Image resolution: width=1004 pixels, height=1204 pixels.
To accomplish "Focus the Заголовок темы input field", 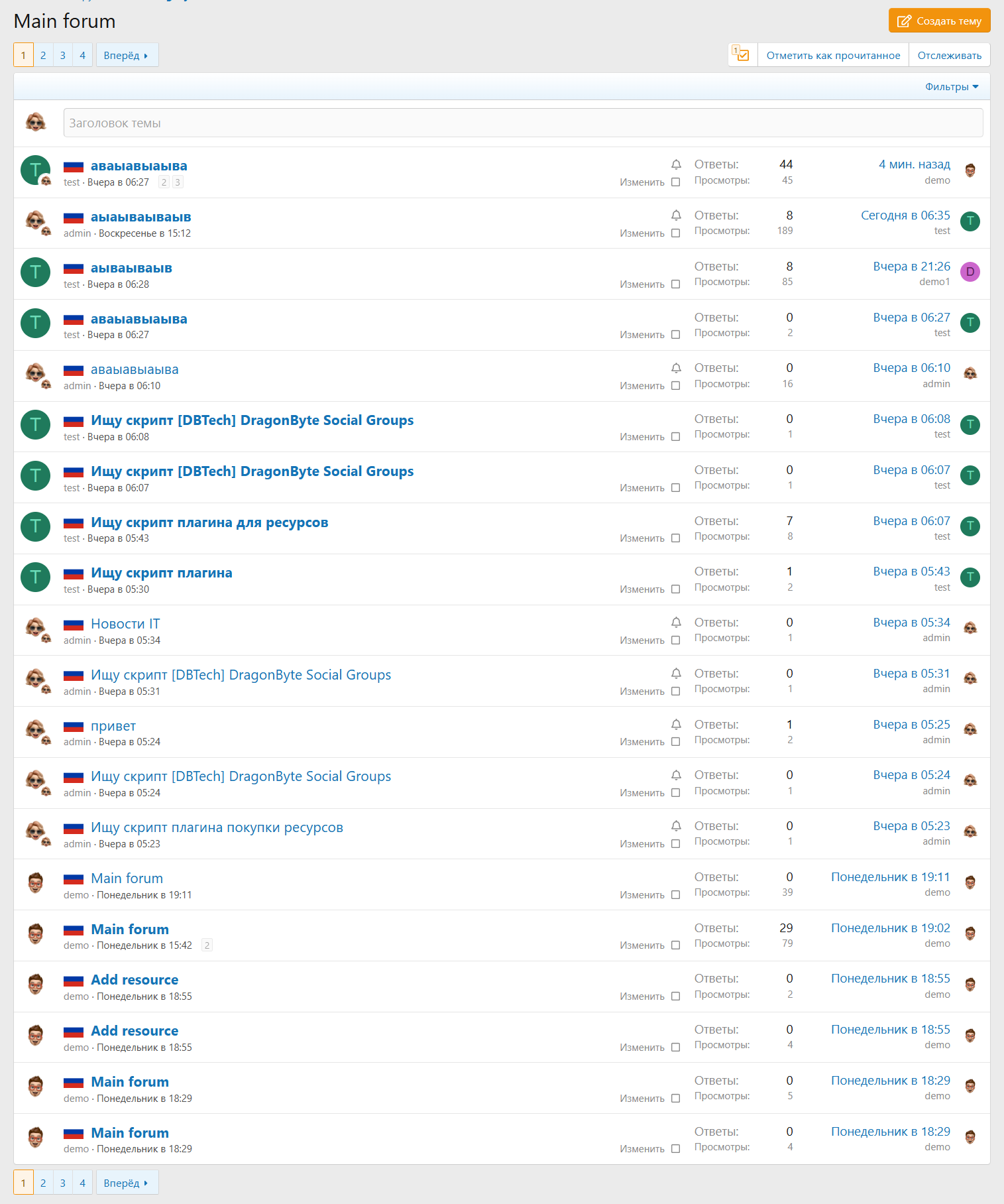I will click(x=523, y=123).
